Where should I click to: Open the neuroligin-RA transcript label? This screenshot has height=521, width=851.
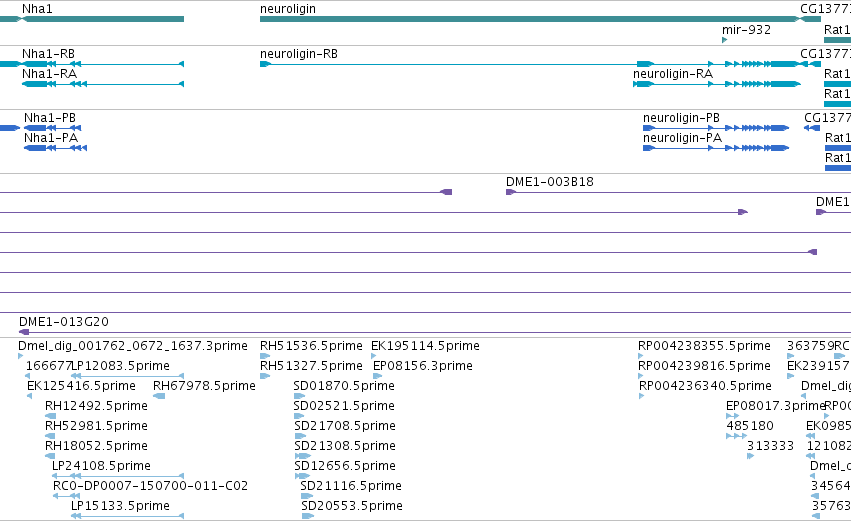[673, 74]
